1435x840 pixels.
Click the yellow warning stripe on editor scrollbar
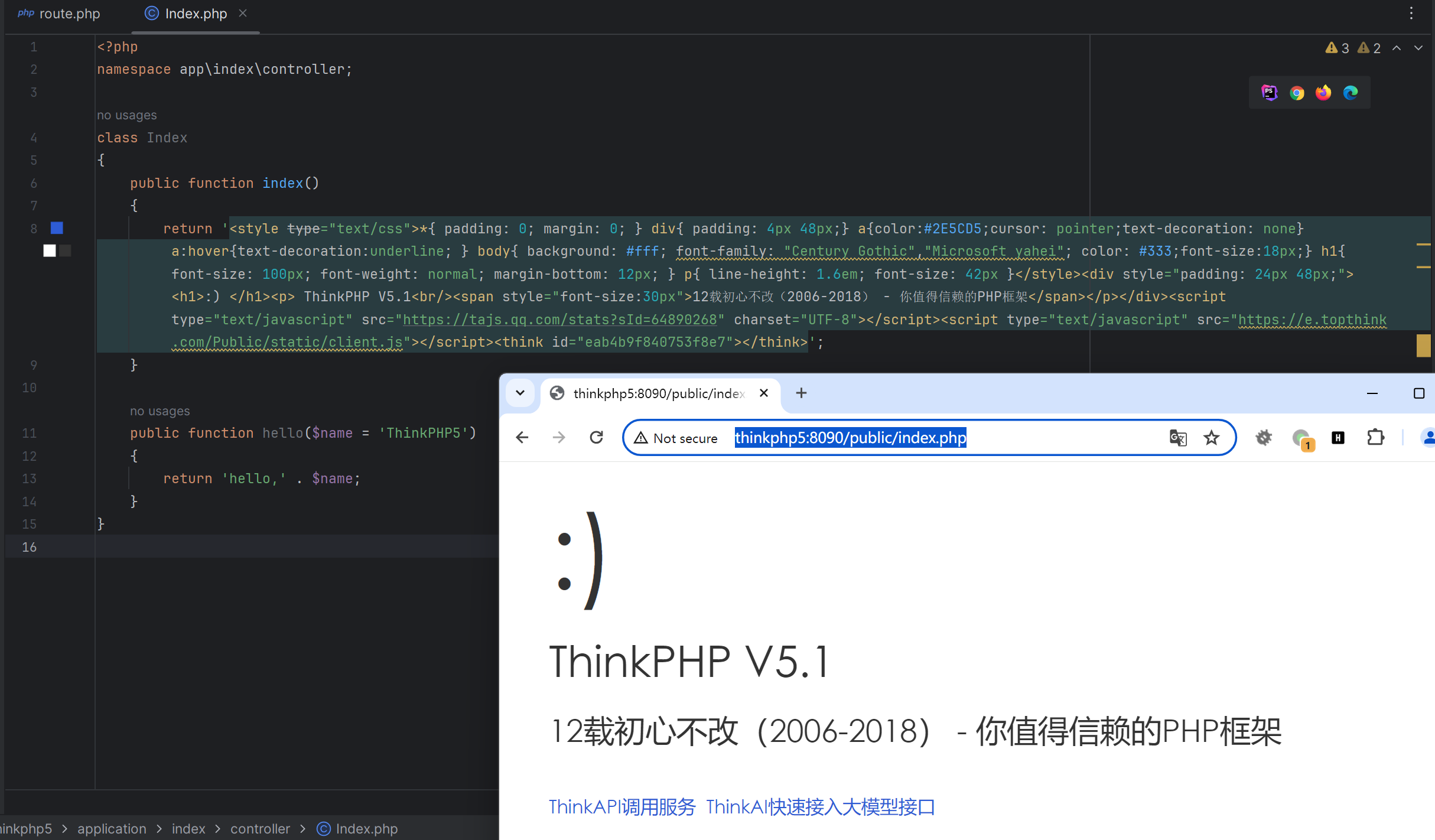[x=1423, y=346]
